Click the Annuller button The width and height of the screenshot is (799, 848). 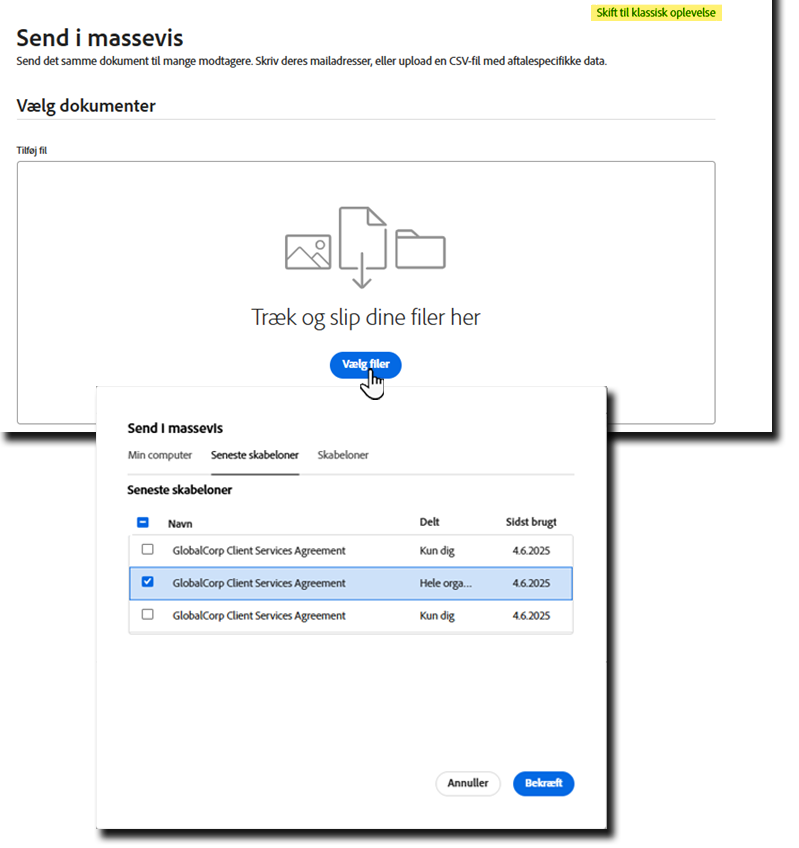(x=467, y=783)
